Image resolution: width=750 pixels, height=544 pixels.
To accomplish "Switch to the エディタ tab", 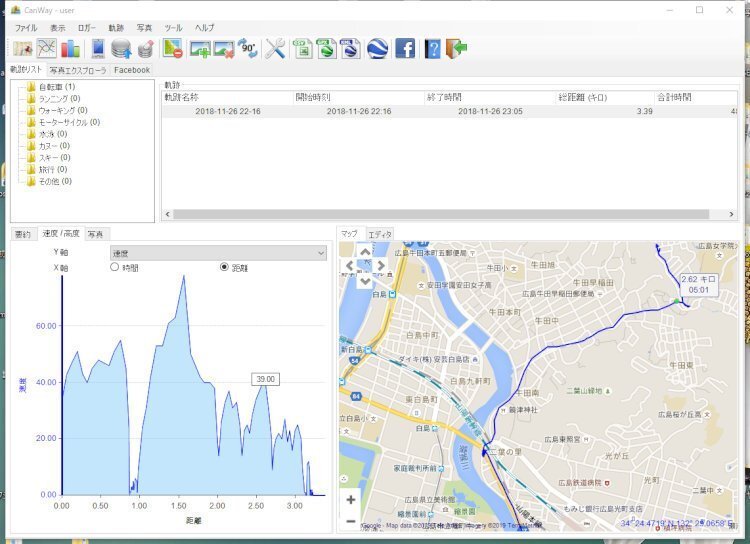I will (380, 234).
